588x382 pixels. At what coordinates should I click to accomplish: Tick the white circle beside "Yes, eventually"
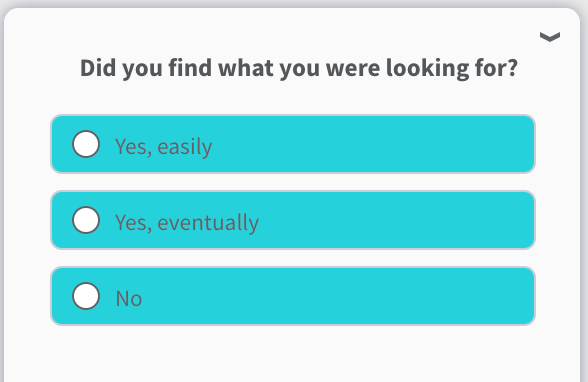tap(86, 220)
